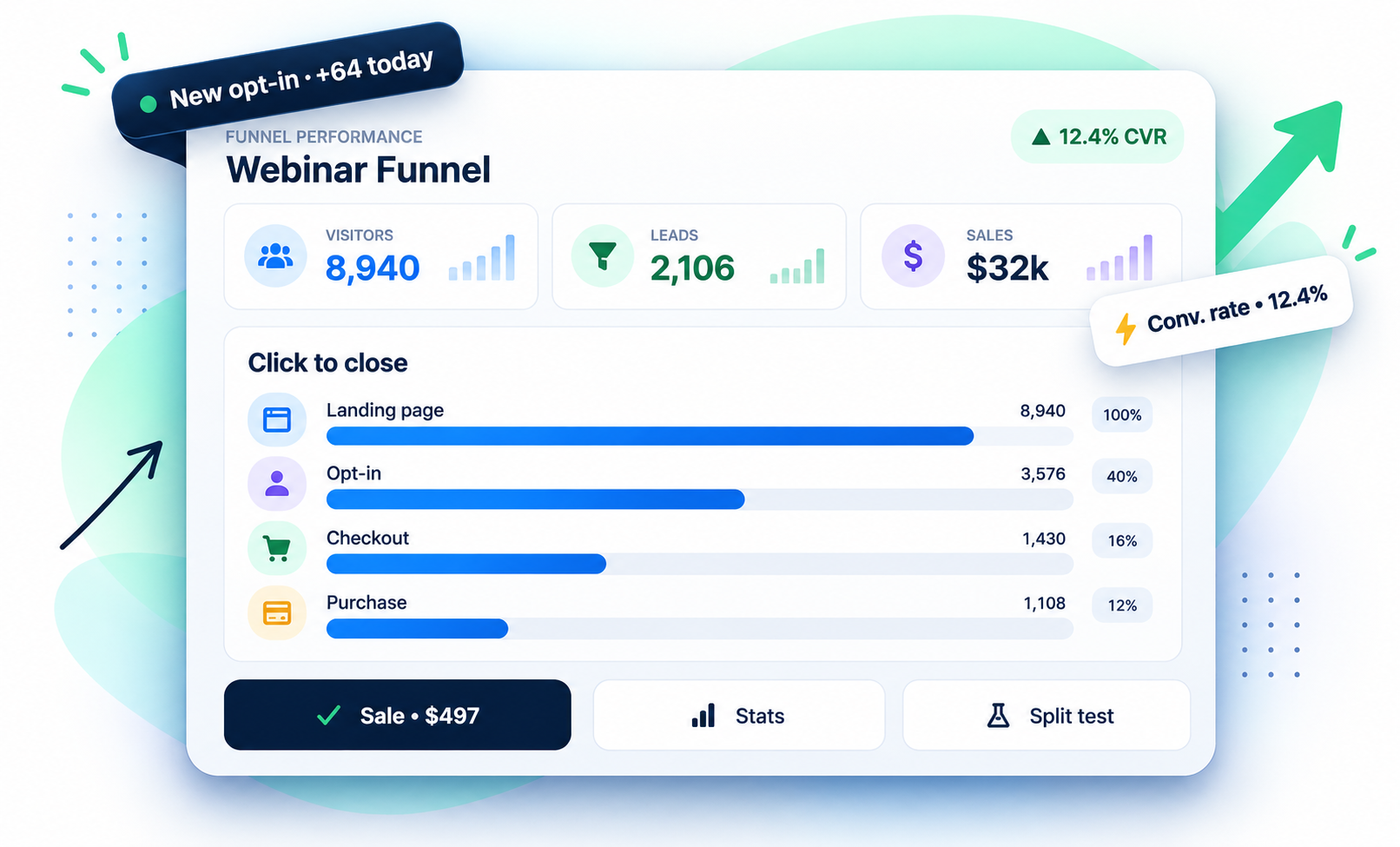The height and width of the screenshot is (847, 1400).
Task: Click the FUNNEL PERFORMANCE label
Action: [324, 136]
